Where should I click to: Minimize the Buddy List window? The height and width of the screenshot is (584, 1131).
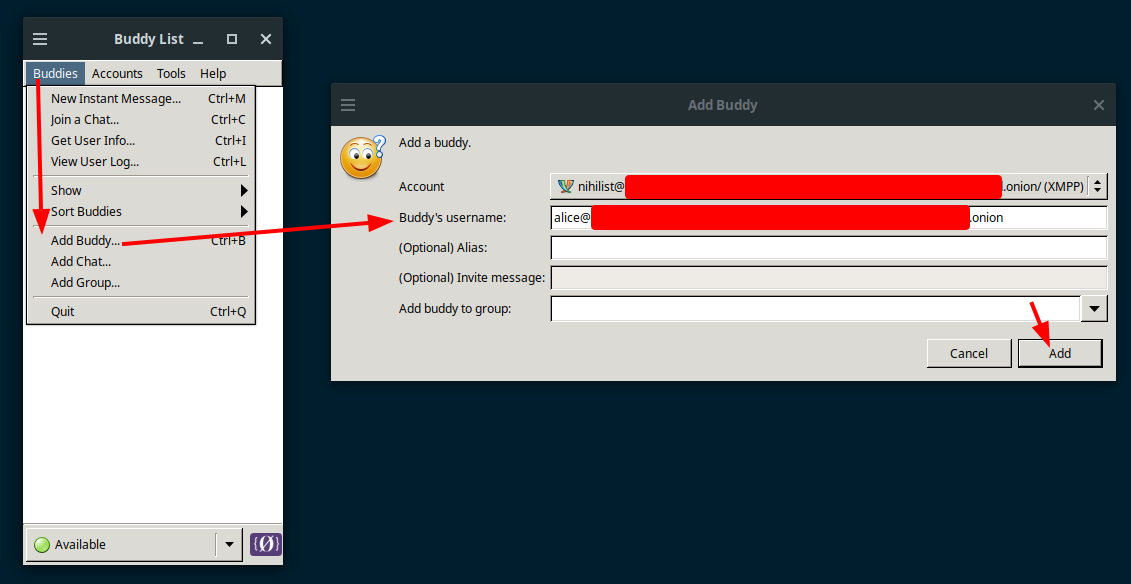point(198,40)
